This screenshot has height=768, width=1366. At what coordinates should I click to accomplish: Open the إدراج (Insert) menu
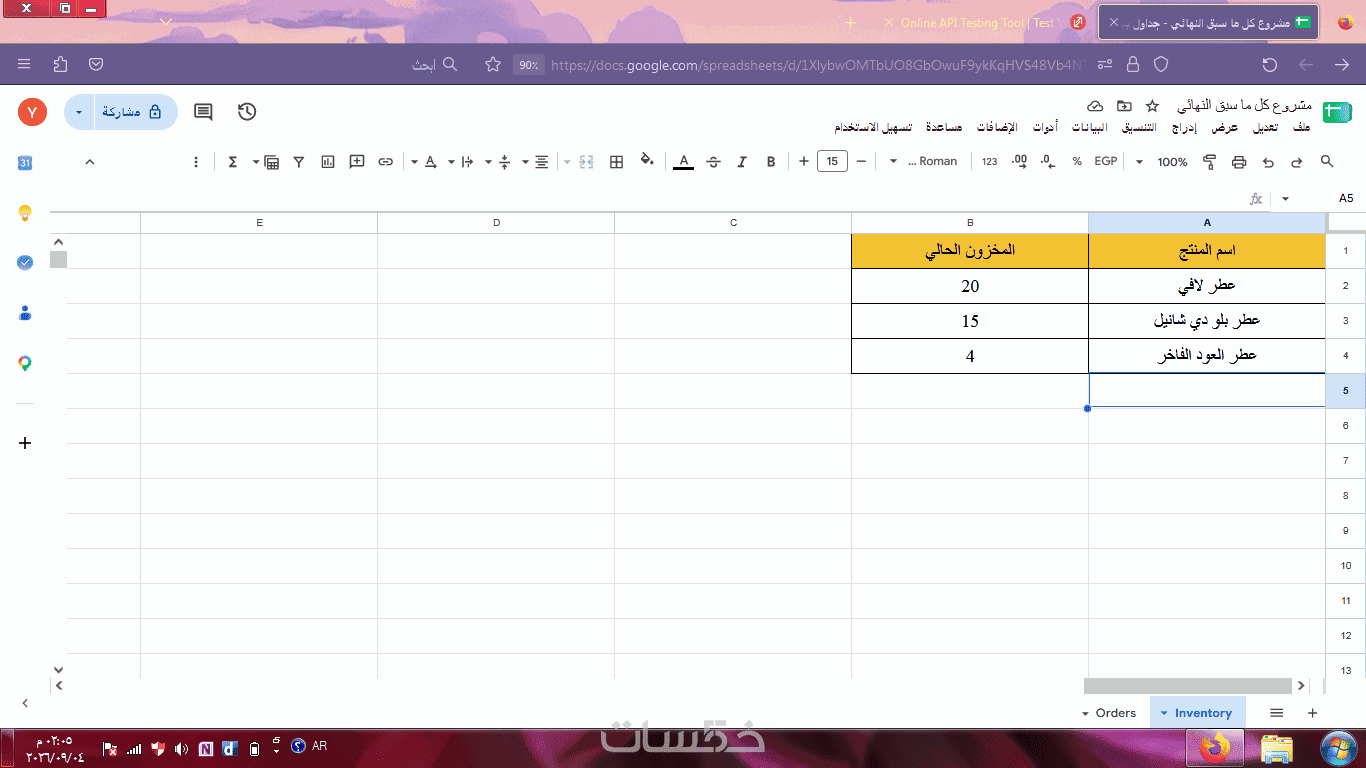[x=1185, y=128]
